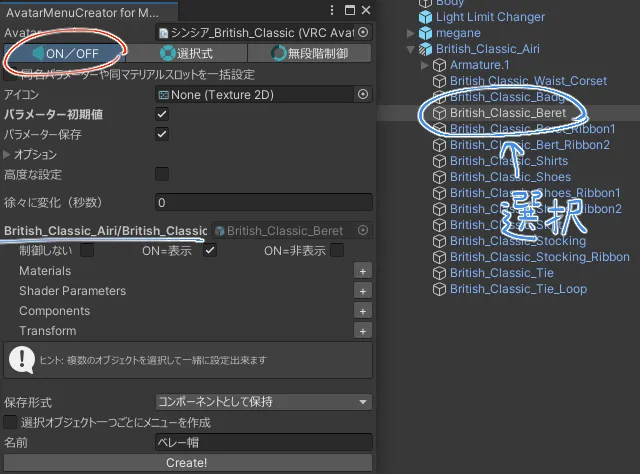
Task: Add a Shader Parameters entry with plus
Action: tap(363, 291)
